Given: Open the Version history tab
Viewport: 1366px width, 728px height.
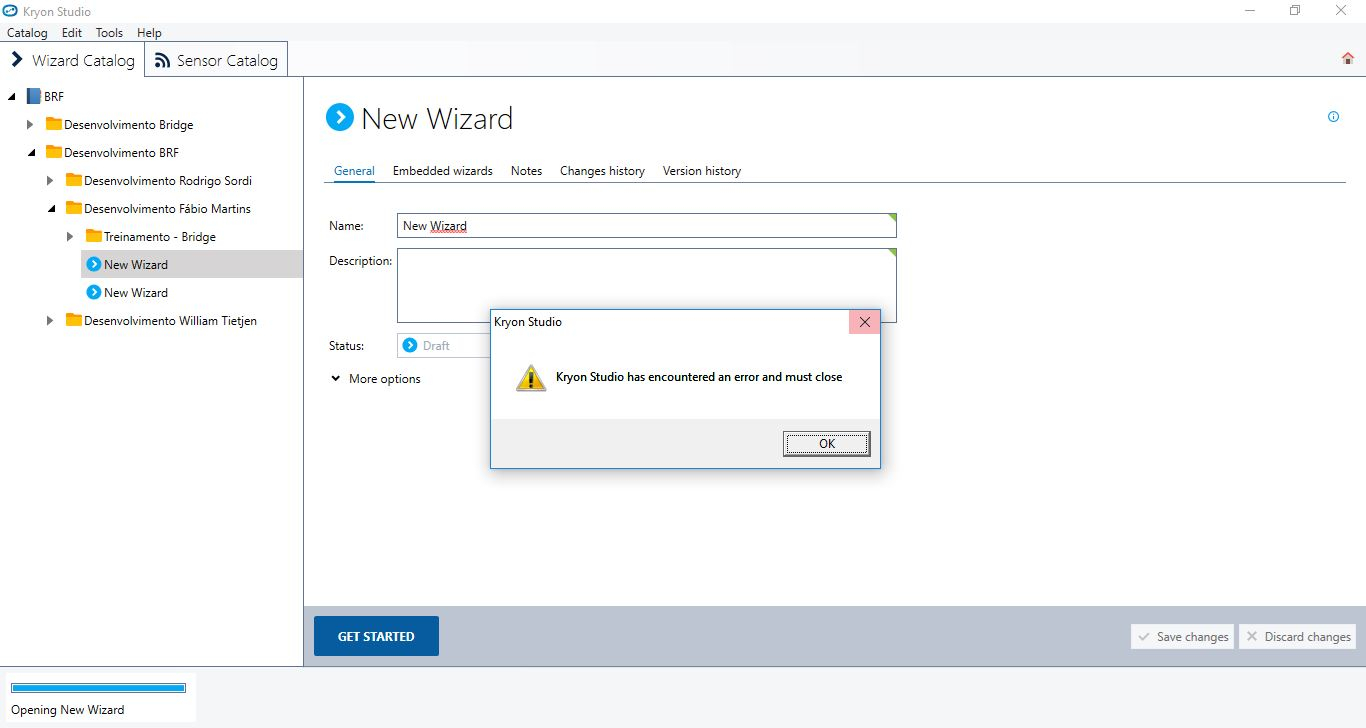Looking at the screenshot, I should (x=702, y=171).
